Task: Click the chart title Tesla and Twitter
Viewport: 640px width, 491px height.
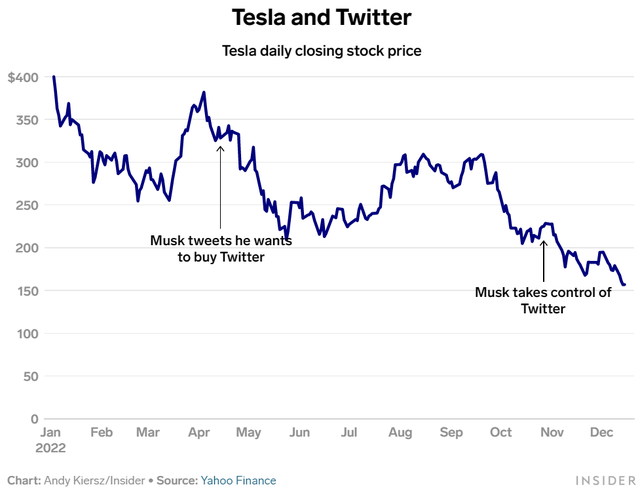Action: click(322, 18)
